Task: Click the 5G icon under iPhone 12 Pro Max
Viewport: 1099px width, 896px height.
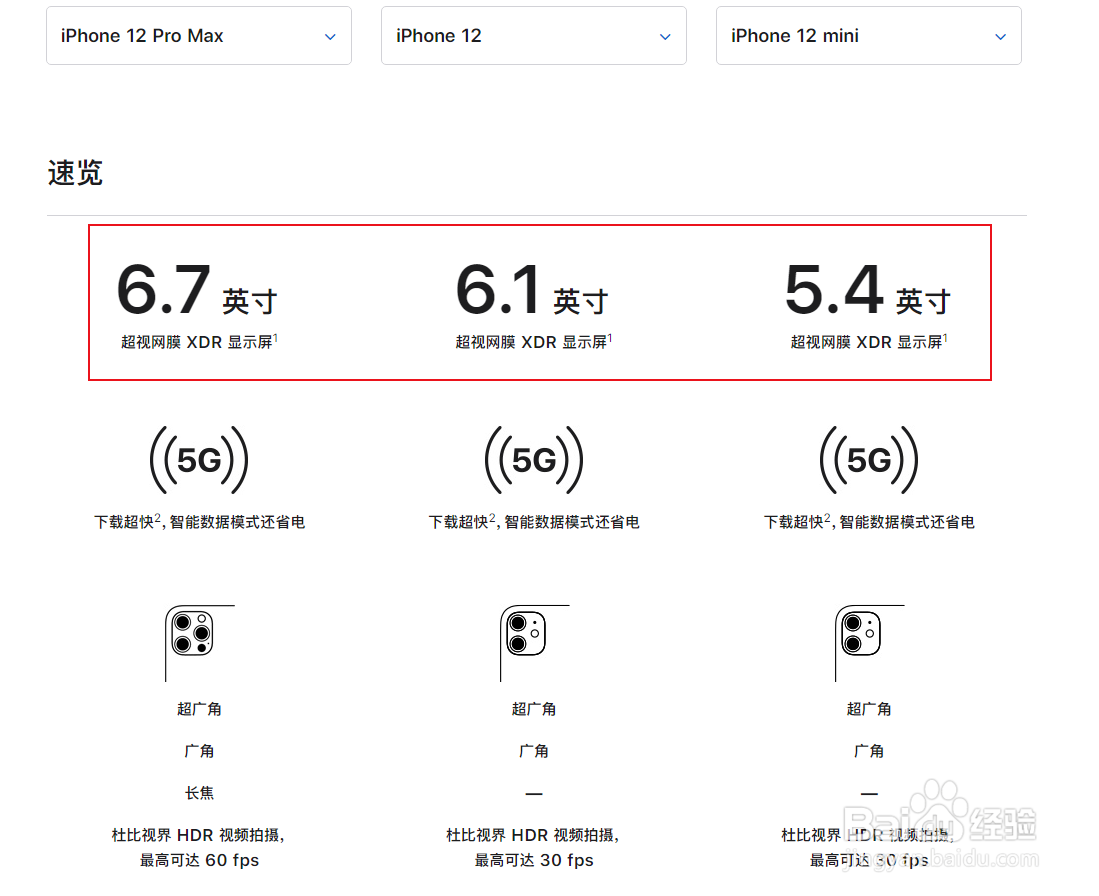Action: tap(199, 460)
